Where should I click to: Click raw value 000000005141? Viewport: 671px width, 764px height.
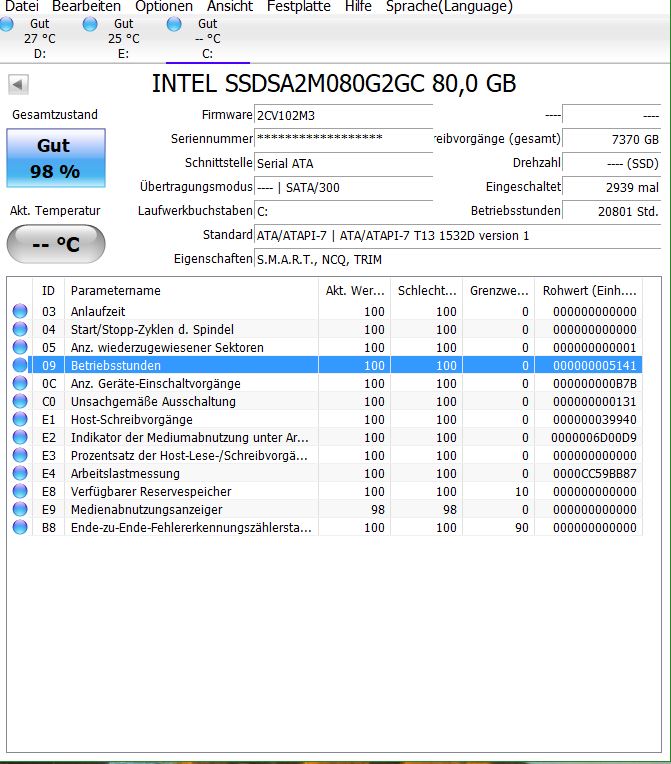[x=594, y=365]
